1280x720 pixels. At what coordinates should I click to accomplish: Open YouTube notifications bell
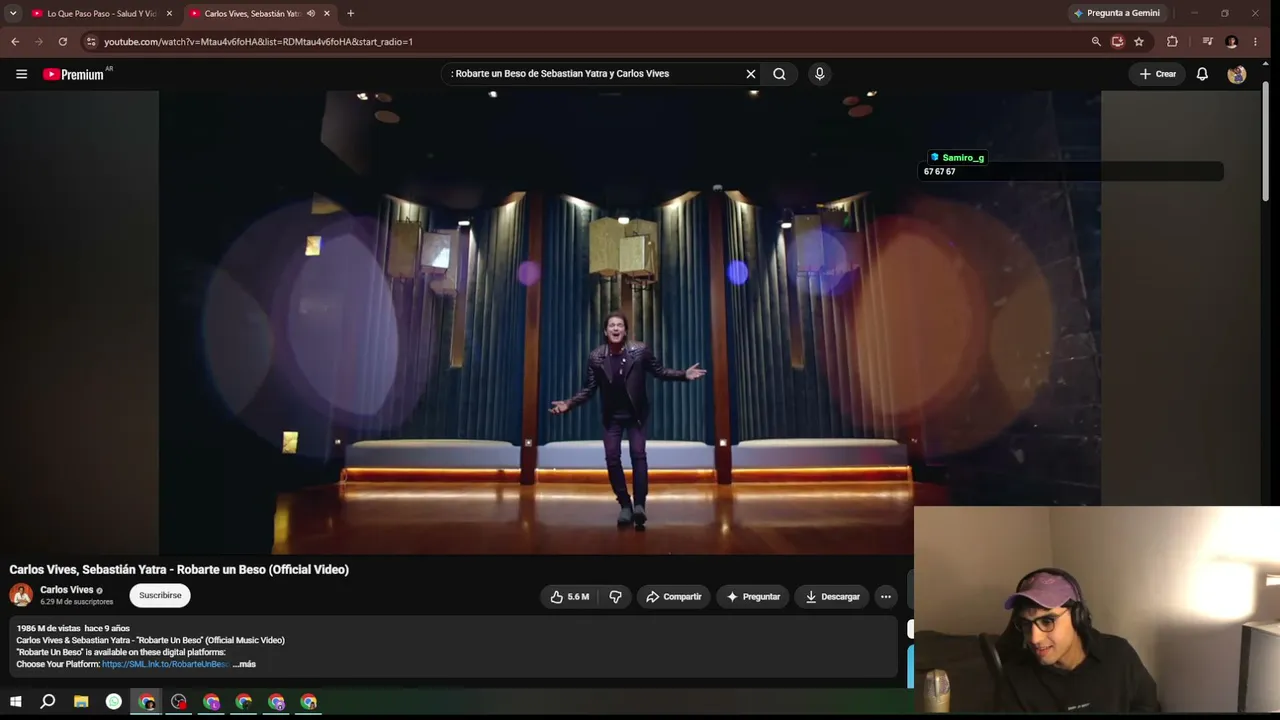click(1202, 74)
